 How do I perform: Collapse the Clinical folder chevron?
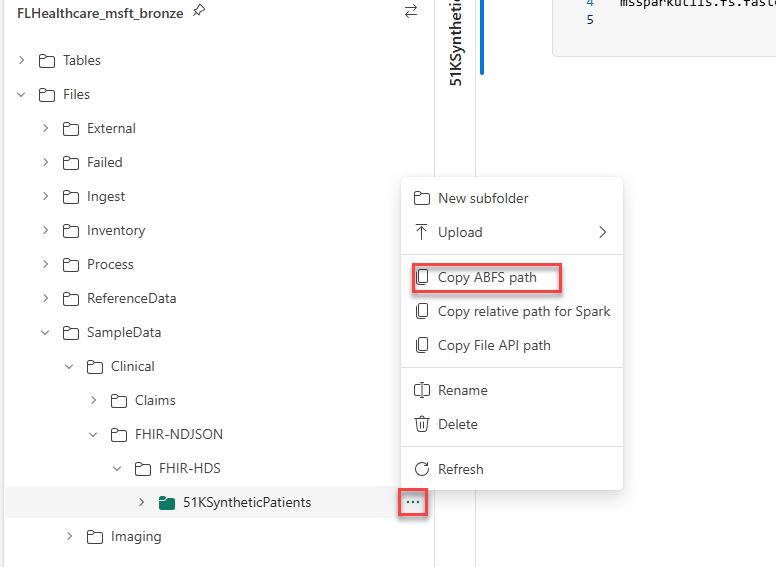[69, 367]
